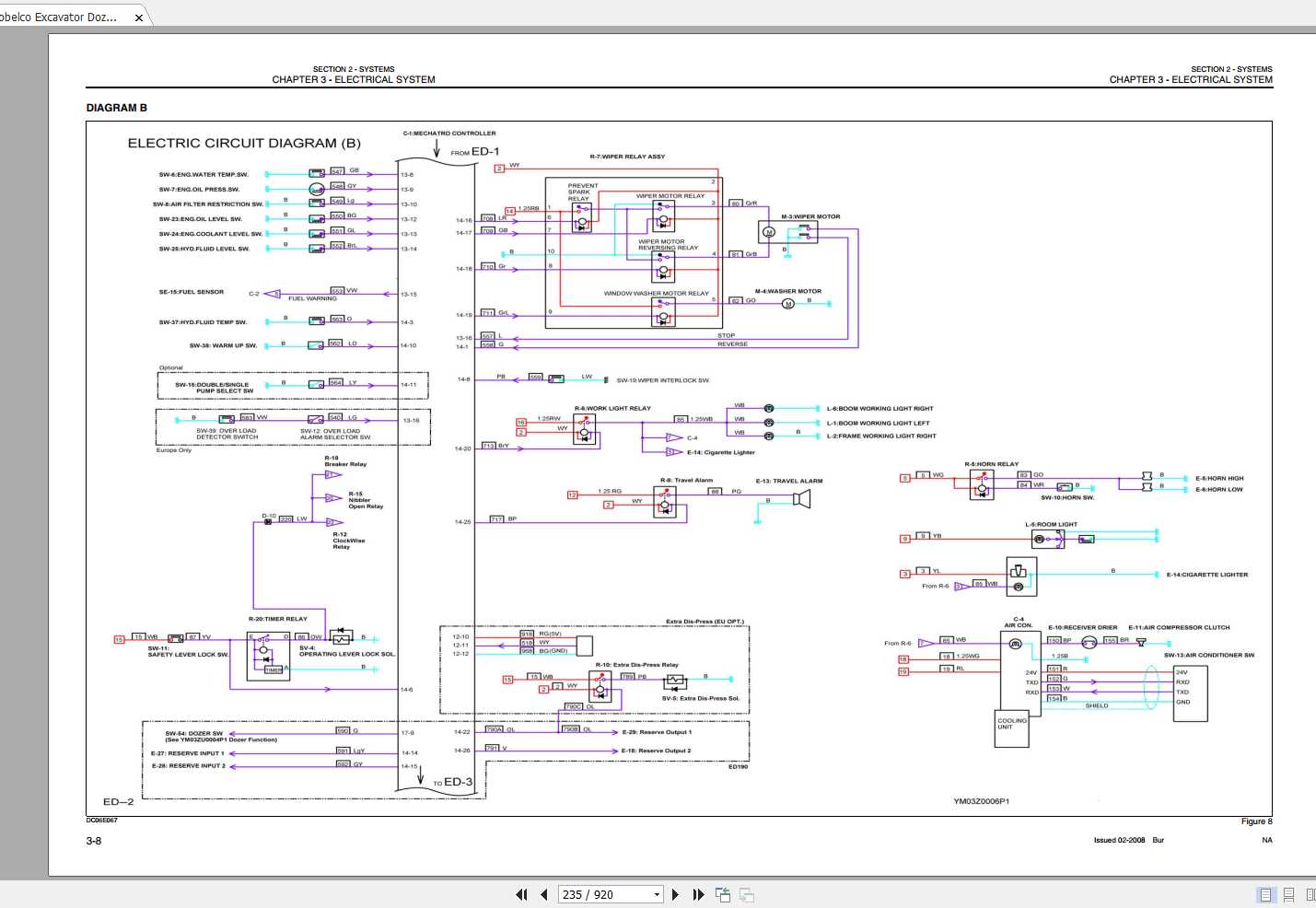Screen dimensions: 1316x908
Task: Click the E-10:RECEIVER DRIER label
Action: point(1083,627)
